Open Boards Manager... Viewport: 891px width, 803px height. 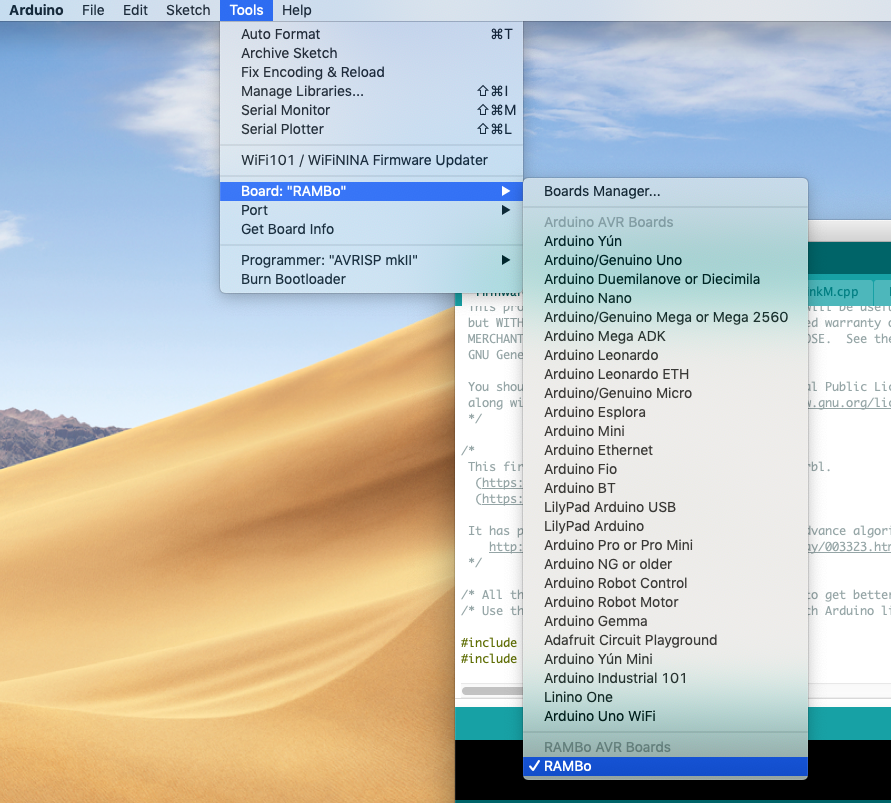point(665,192)
